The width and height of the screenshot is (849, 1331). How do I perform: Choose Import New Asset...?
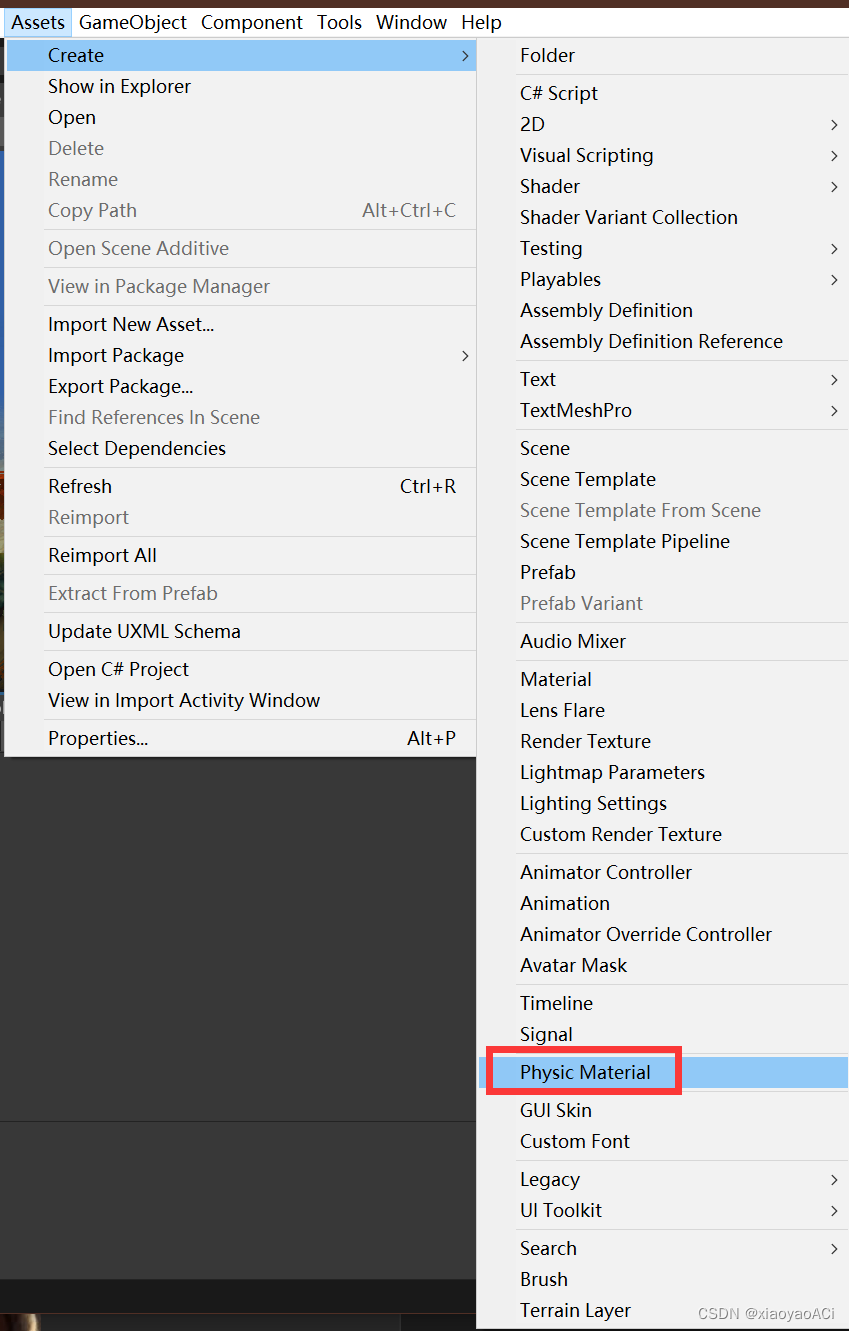tap(241, 324)
